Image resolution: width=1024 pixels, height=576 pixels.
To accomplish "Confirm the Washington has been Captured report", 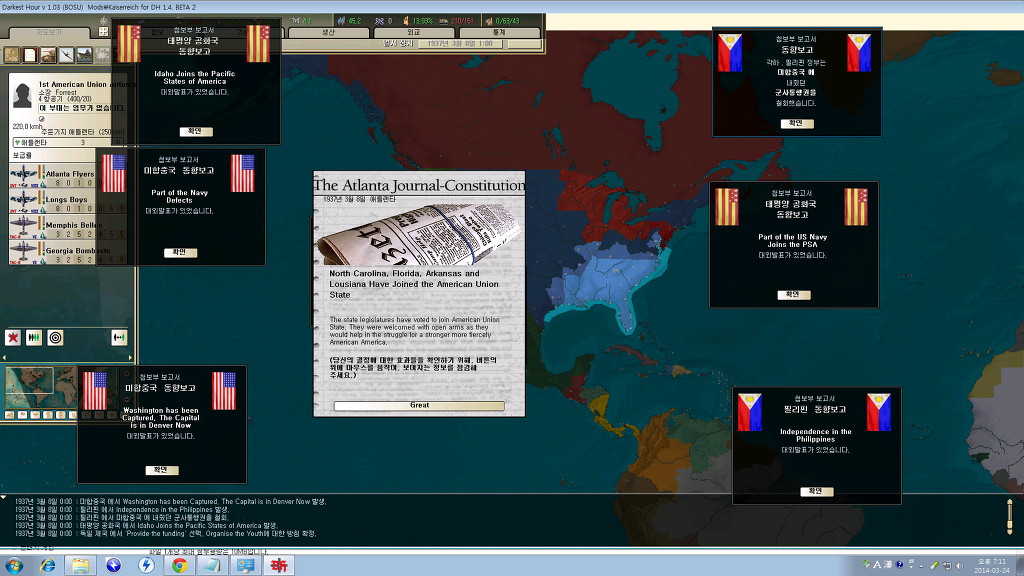I will click(161, 470).
